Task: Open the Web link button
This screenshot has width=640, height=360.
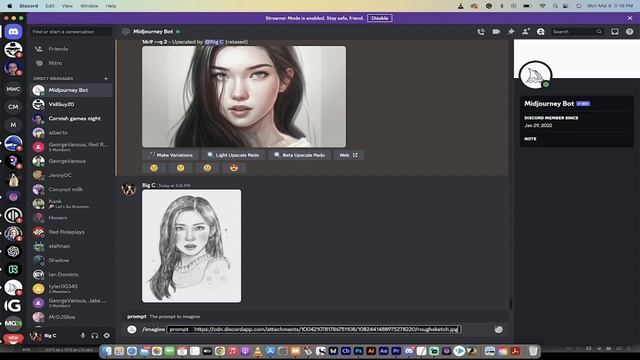Action: tap(348, 155)
